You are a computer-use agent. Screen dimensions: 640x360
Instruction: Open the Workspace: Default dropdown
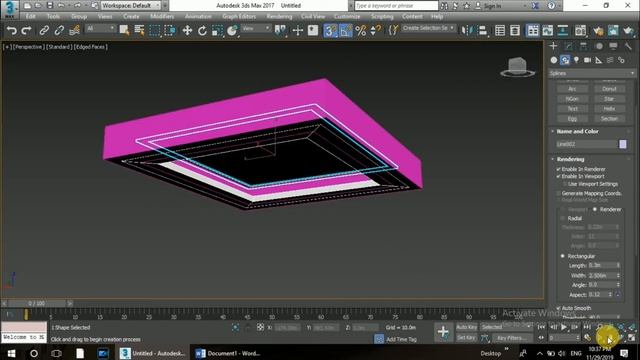pyautogui.click(x=131, y=6)
